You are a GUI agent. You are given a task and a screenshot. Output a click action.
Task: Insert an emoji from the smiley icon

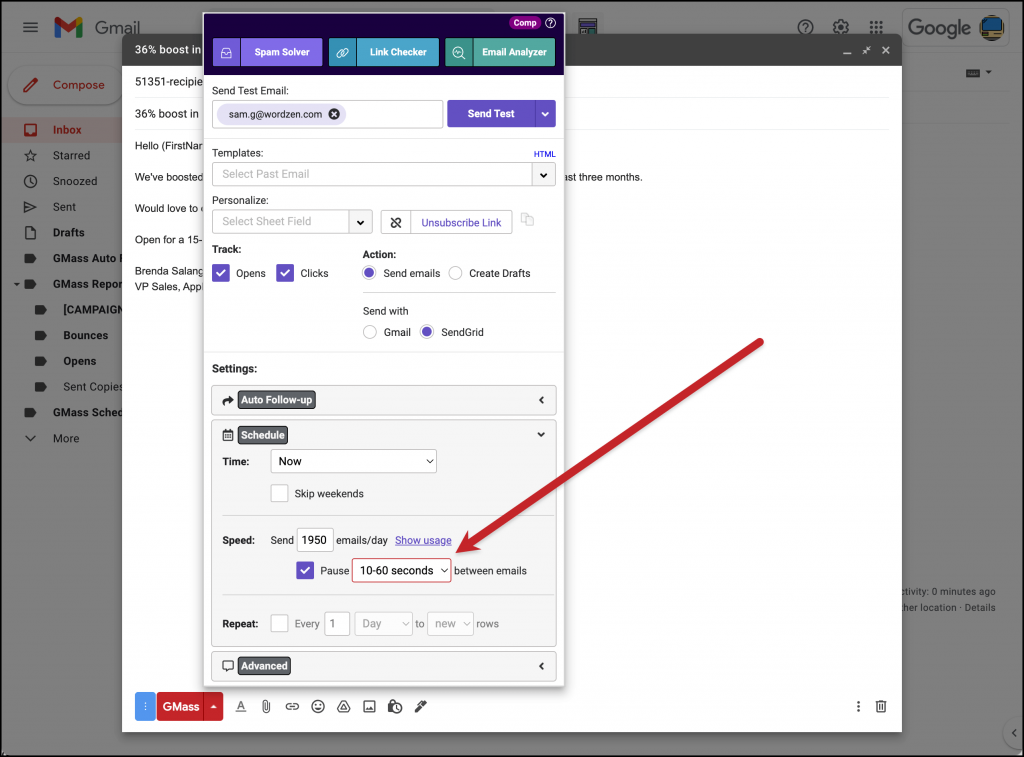pyautogui.click(x=318, y=706)
